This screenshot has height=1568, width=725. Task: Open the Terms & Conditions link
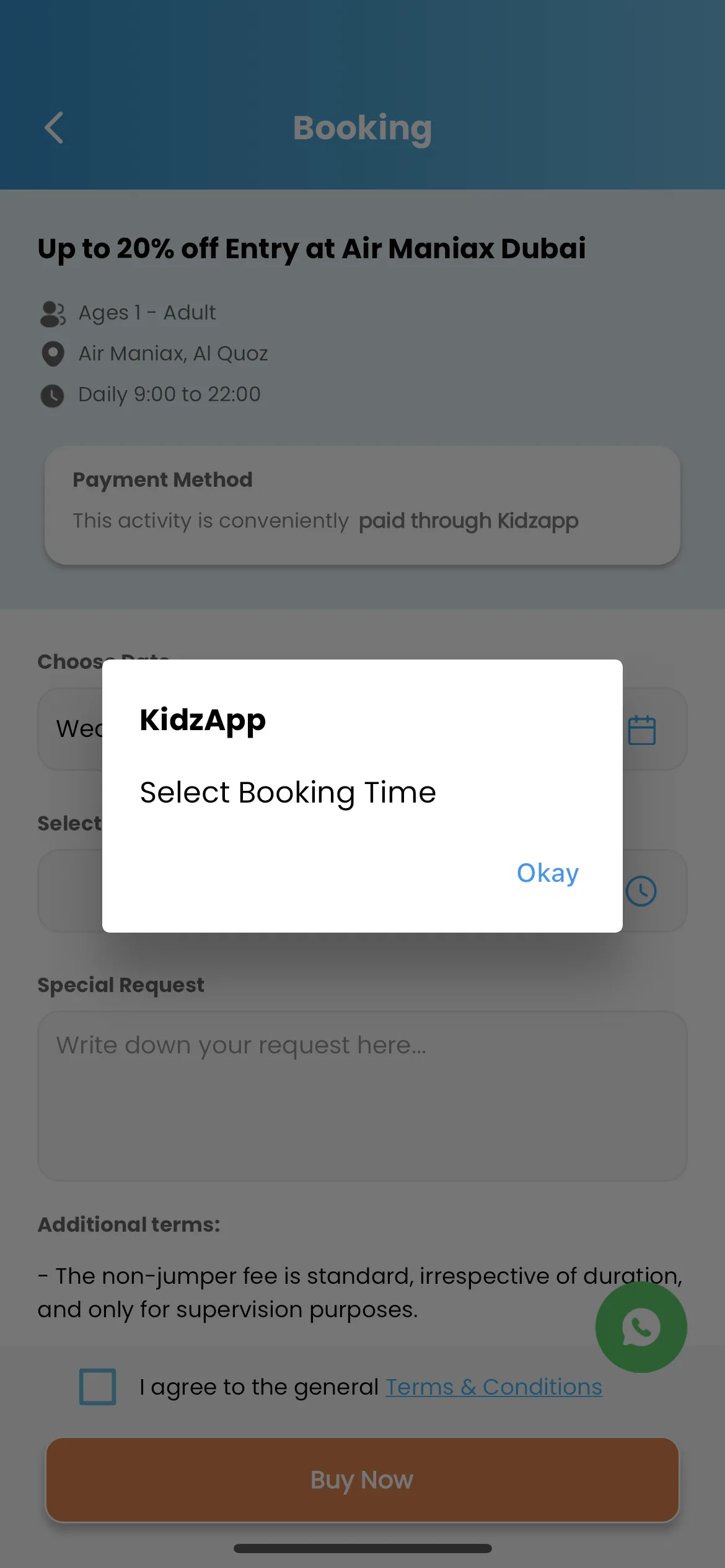click(x=494, y=1387)
